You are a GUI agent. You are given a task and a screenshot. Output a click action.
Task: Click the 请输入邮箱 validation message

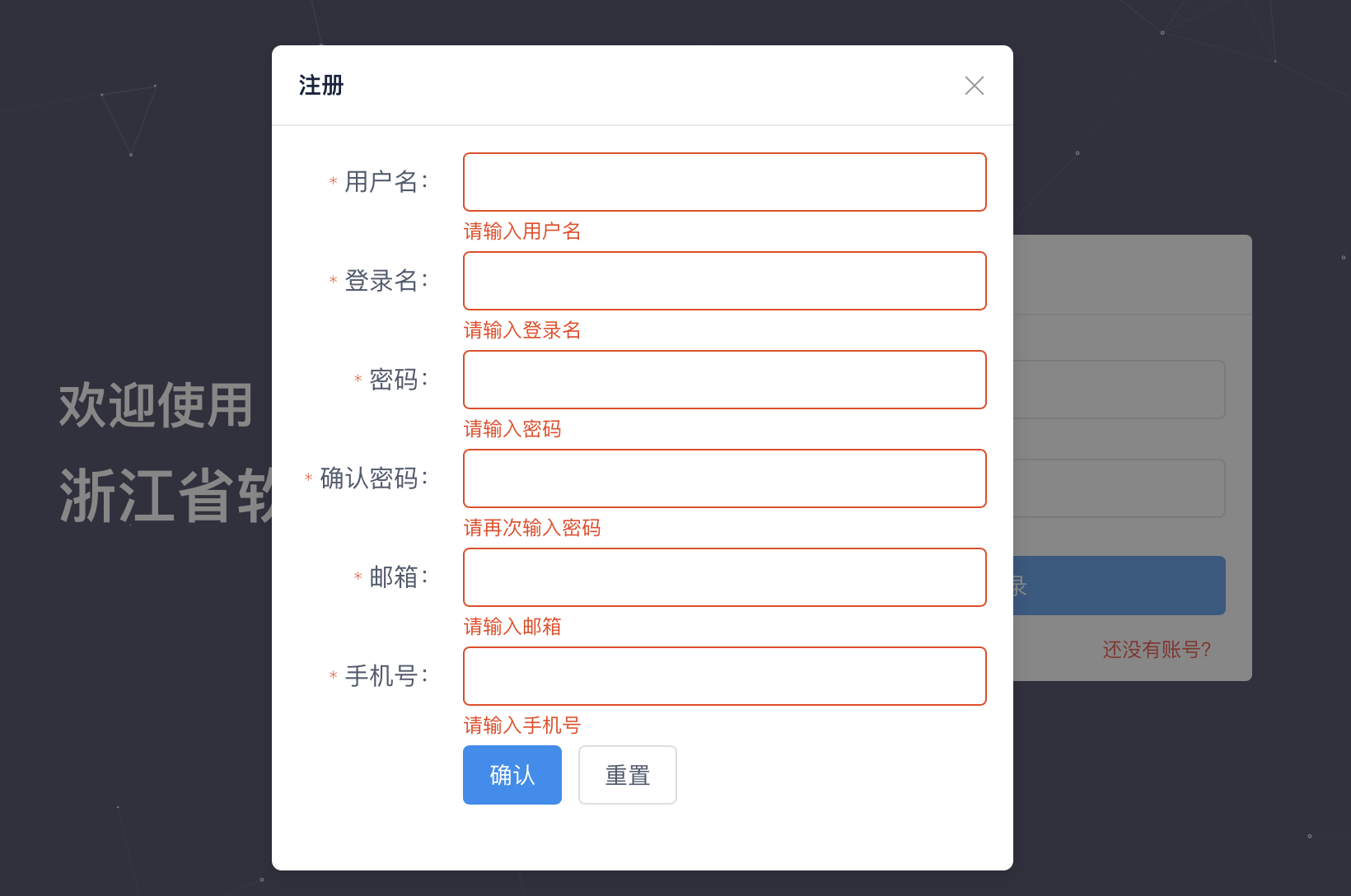tap(512, 627)
